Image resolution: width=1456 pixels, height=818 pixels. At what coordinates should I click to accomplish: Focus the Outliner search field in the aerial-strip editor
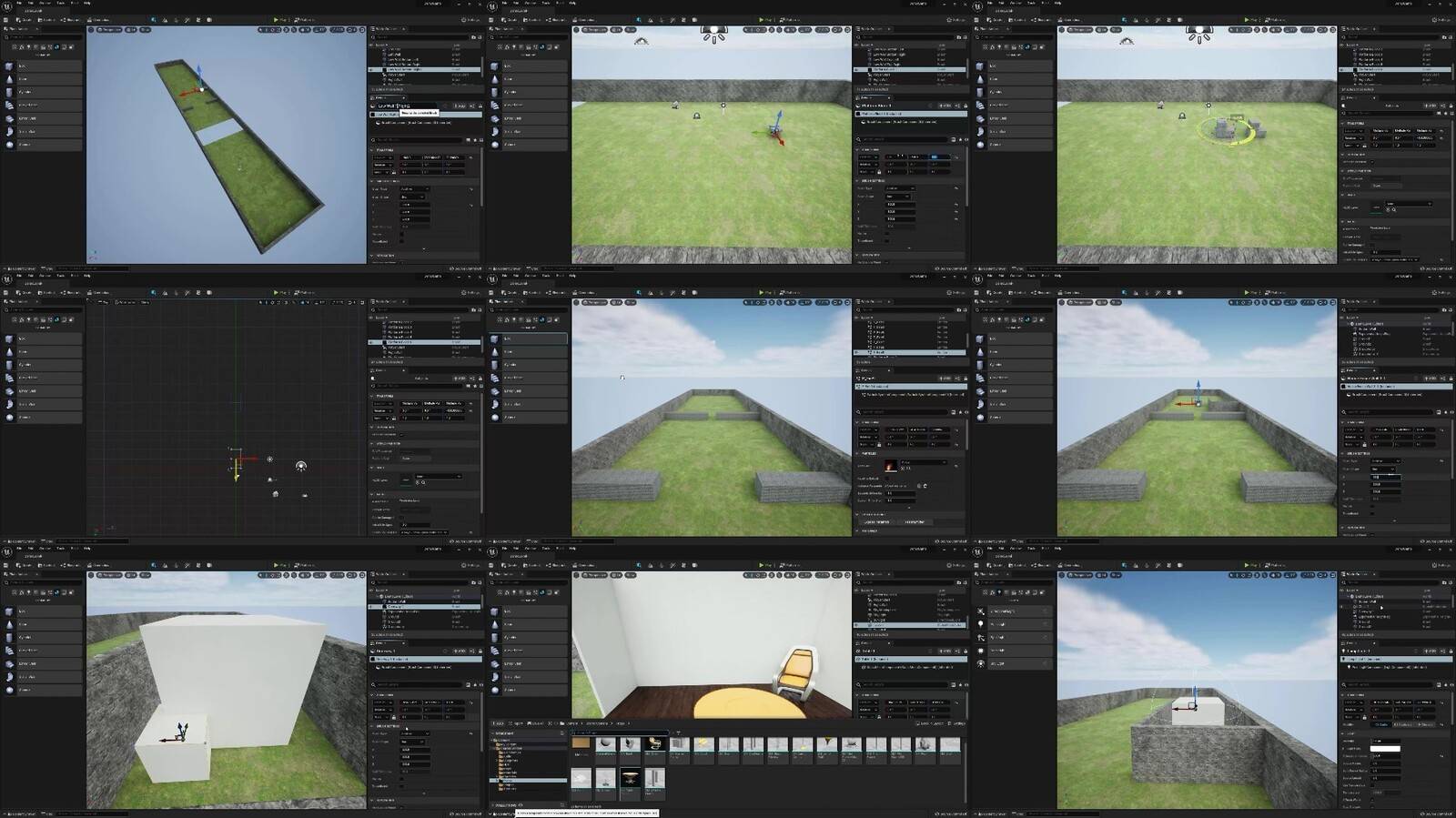click(x=421, y=37)
